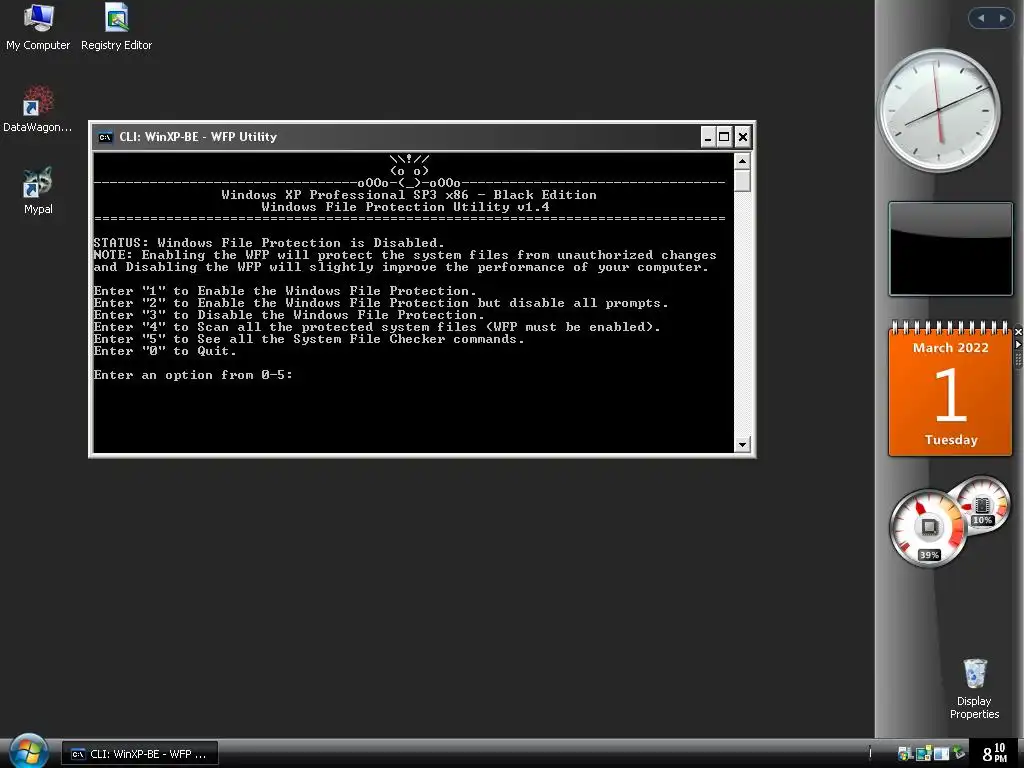Click the Start orb button
The width and height of the screenshot is (1024, 768).
(x=28, y=751)
